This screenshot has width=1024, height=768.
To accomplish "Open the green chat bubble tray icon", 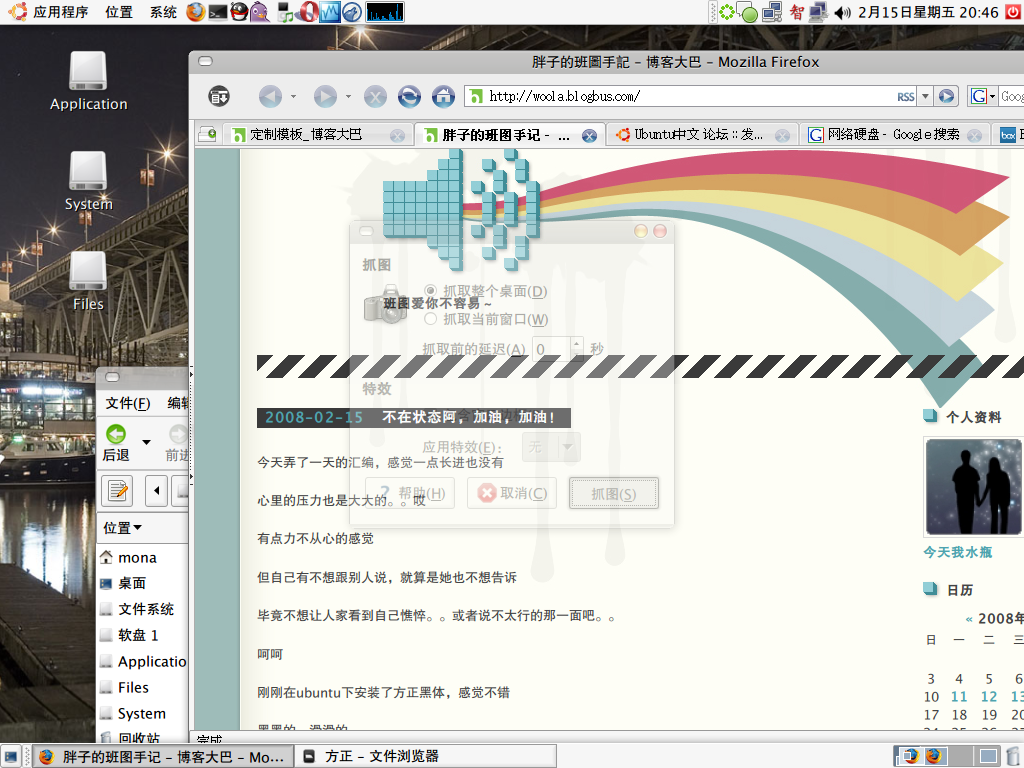I will click(x=748, y=12).
